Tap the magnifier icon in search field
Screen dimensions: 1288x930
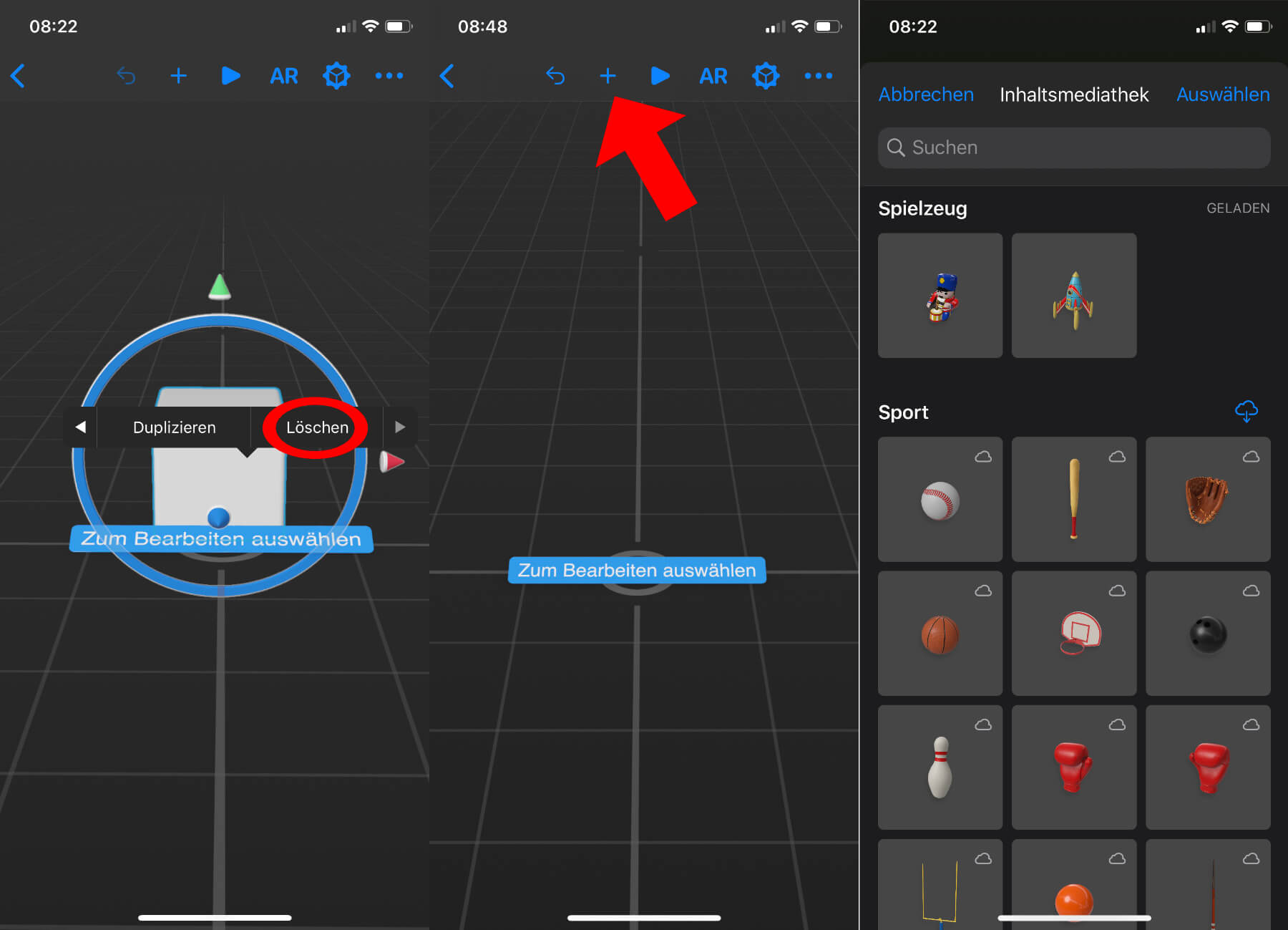[x=896, y=147]
